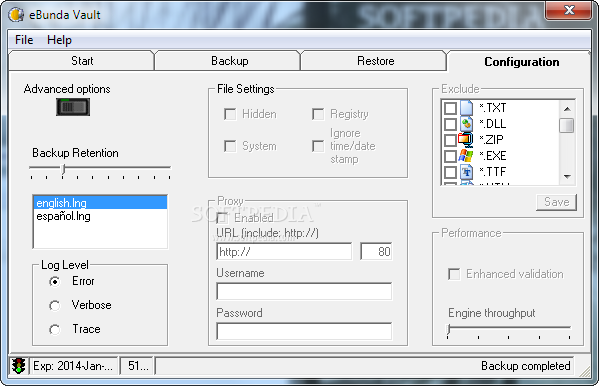Check the Enhanced validation box
The image size is (599, 386).
(454, 274)
